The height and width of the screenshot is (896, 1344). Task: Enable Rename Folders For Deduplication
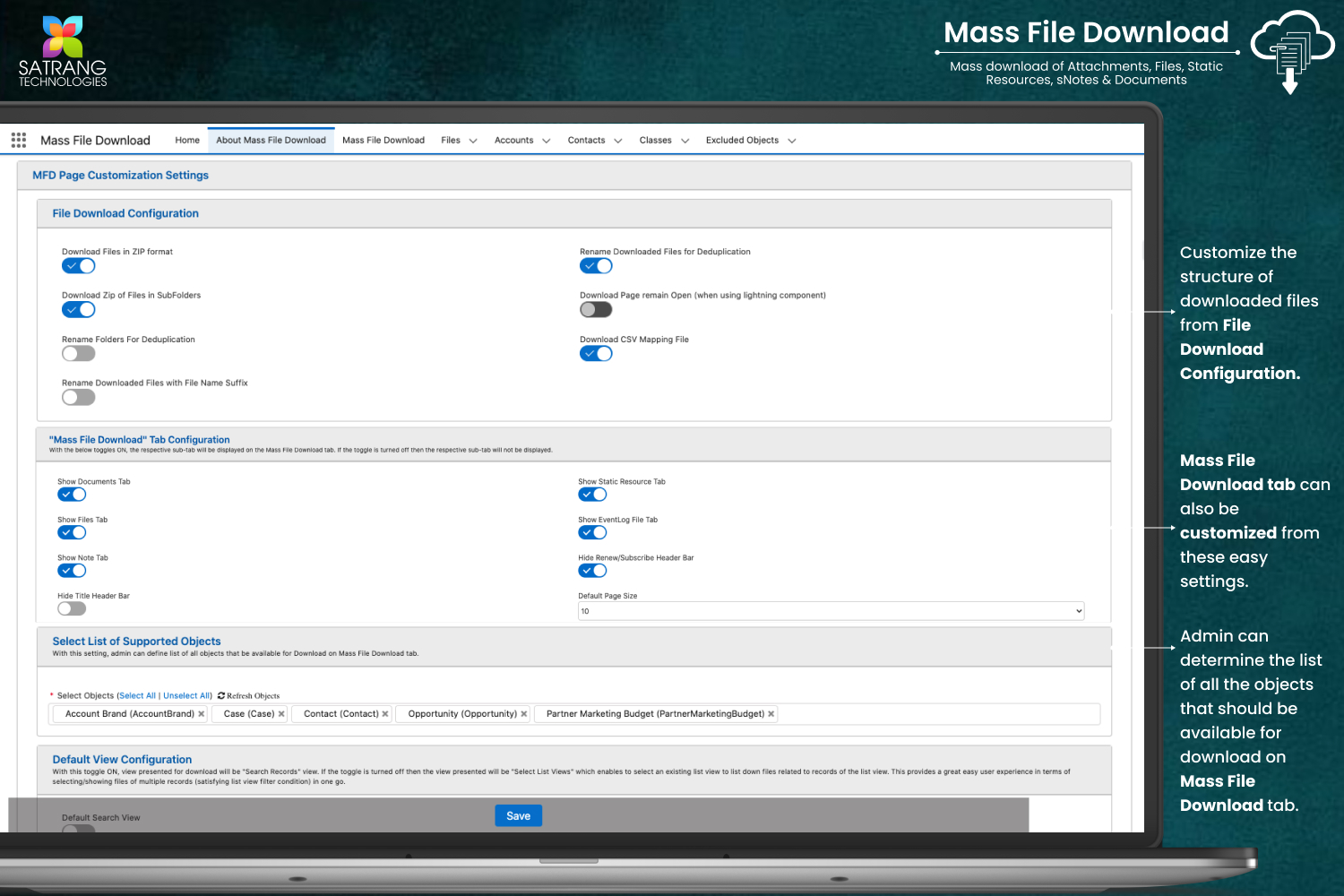[x=79, y=354]
